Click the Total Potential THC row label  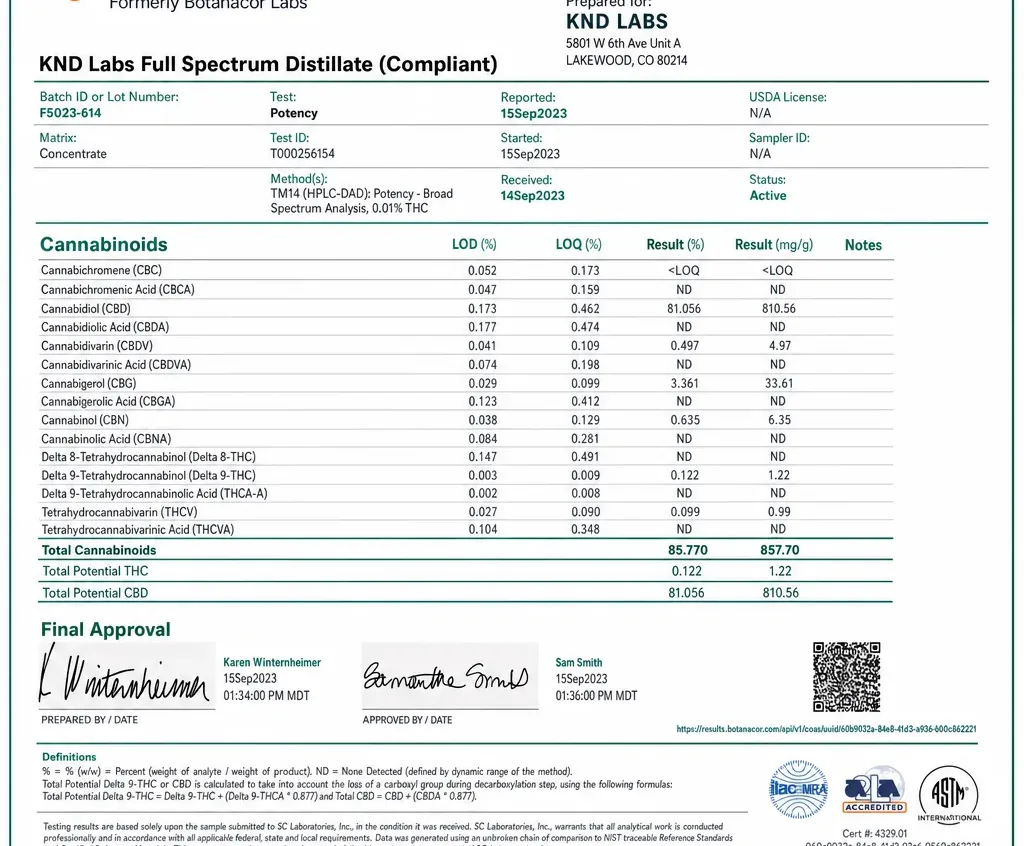pyautogui.click(x=95, y=571)
